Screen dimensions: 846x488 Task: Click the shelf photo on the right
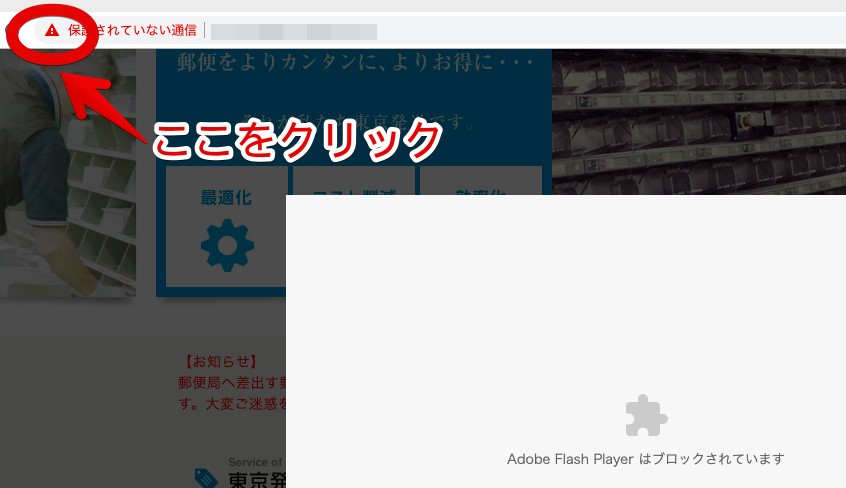698,120
